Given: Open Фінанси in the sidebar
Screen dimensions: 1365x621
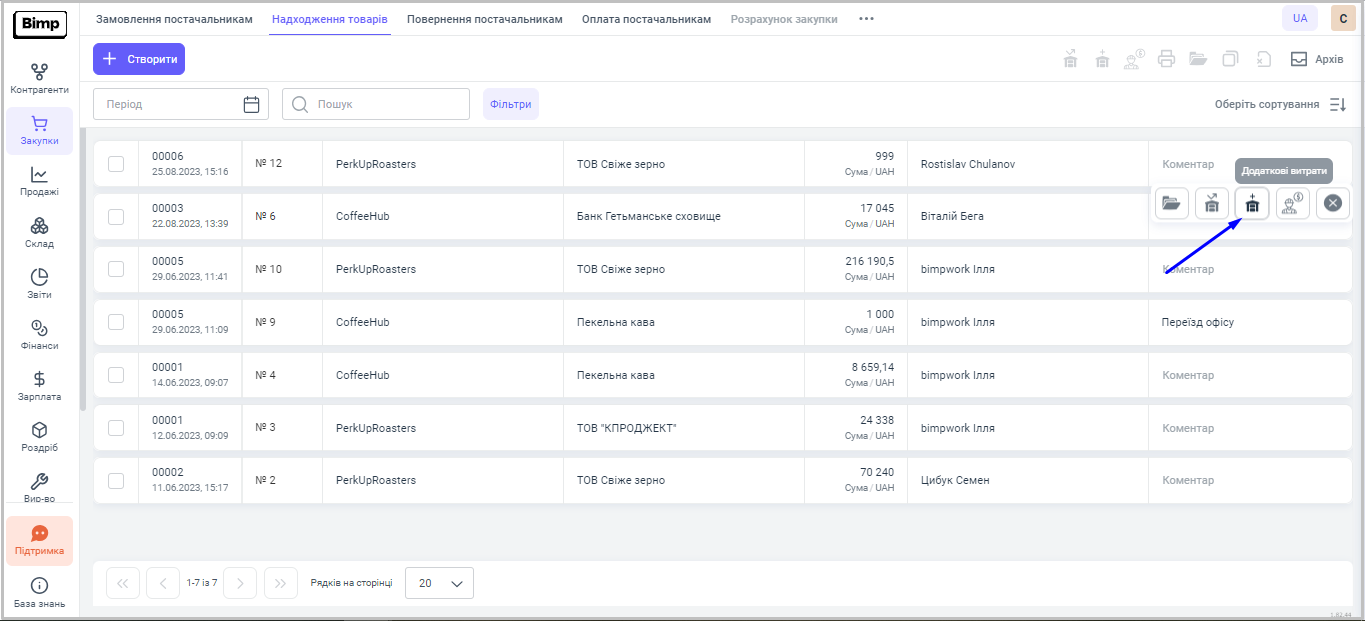Looking at the screenshot, I should 39,334.
